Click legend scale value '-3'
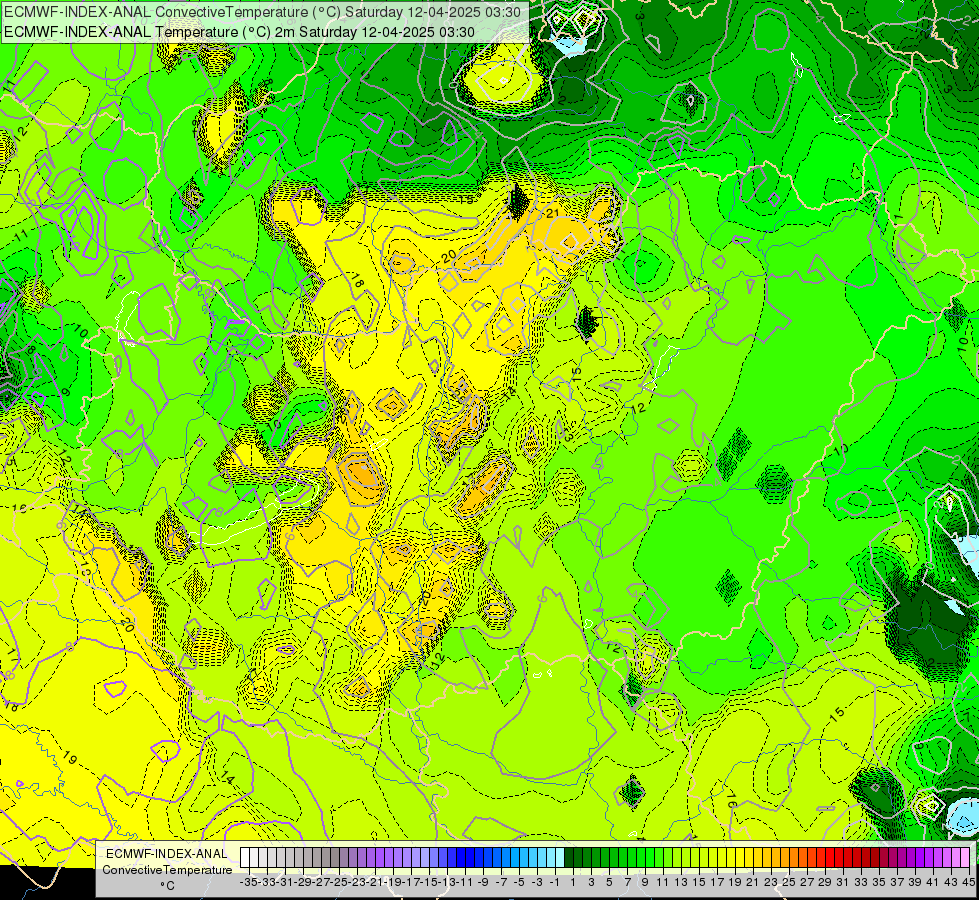Viewport: 979px width, 900px height. click(537, 882)
